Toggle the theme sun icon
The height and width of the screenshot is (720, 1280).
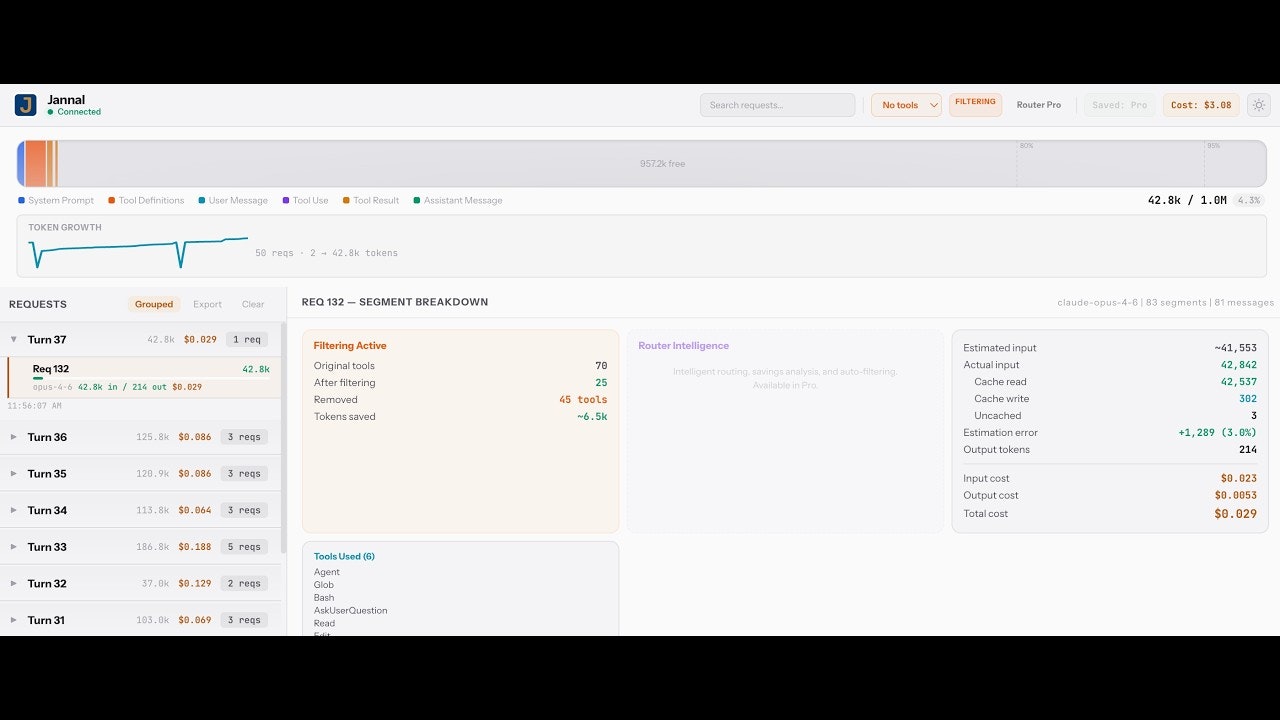pos(1258,104)
